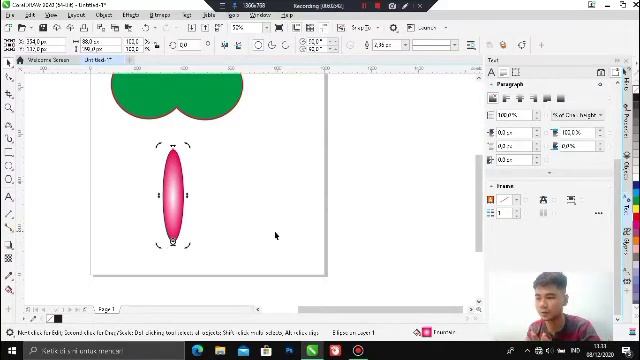Click customization gear in status bar
The height and width of the screenshot is (360, 640).
point(9,333)
